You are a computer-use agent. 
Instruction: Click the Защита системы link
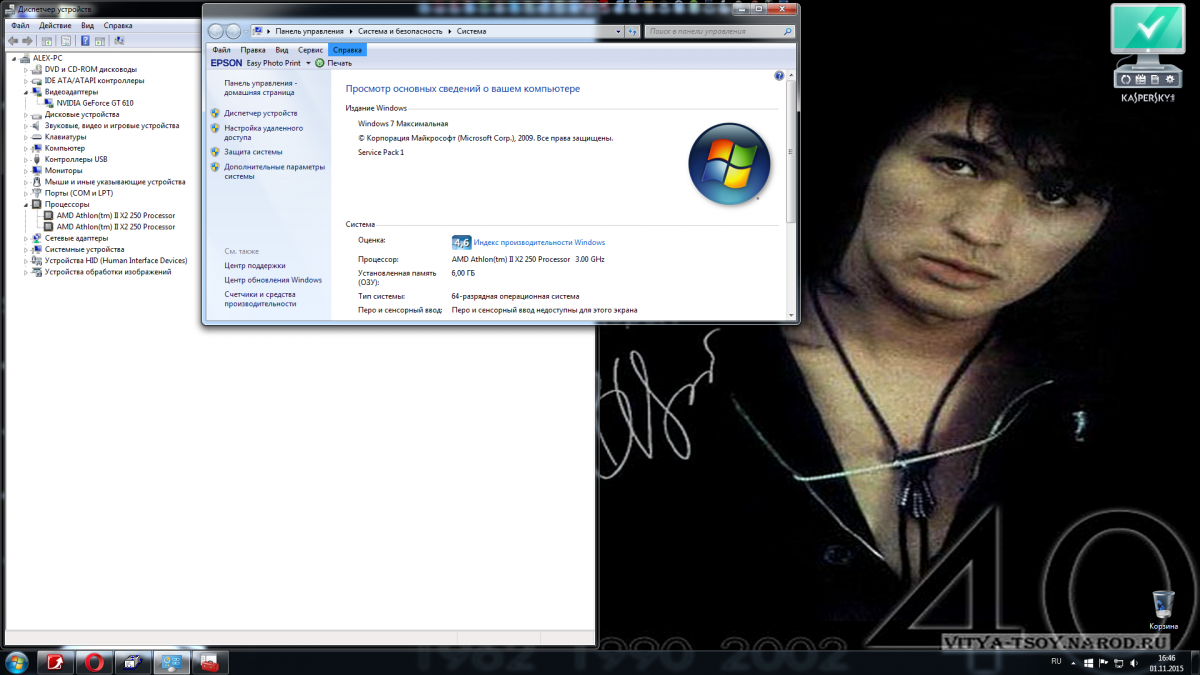click(x=253, y=152)
